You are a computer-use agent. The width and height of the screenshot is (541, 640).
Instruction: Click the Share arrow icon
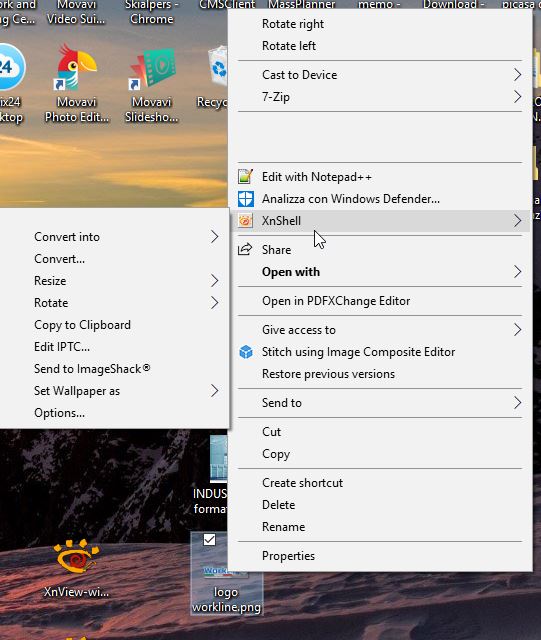(245, 249)
